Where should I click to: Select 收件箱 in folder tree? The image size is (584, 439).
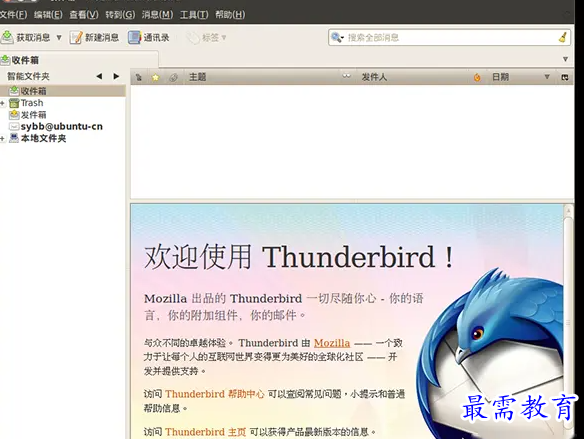click(63, 91)
